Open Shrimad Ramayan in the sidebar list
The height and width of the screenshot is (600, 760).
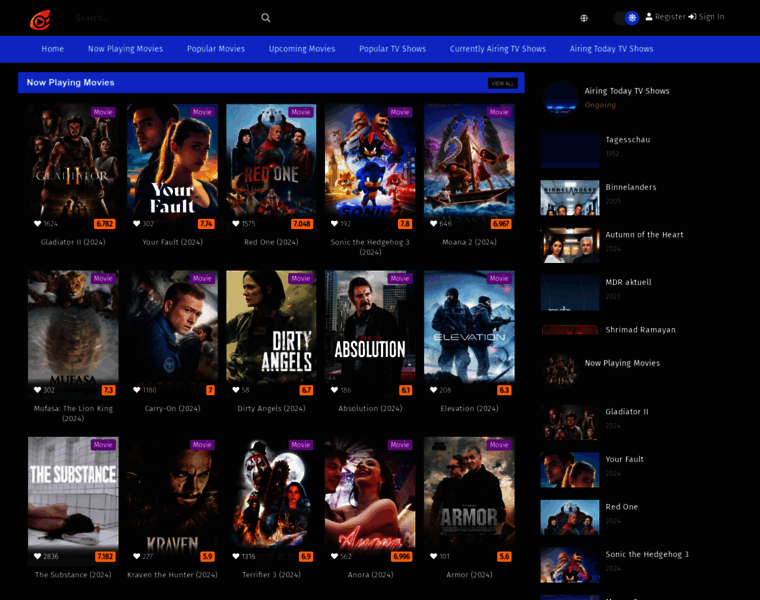[640, 330]
